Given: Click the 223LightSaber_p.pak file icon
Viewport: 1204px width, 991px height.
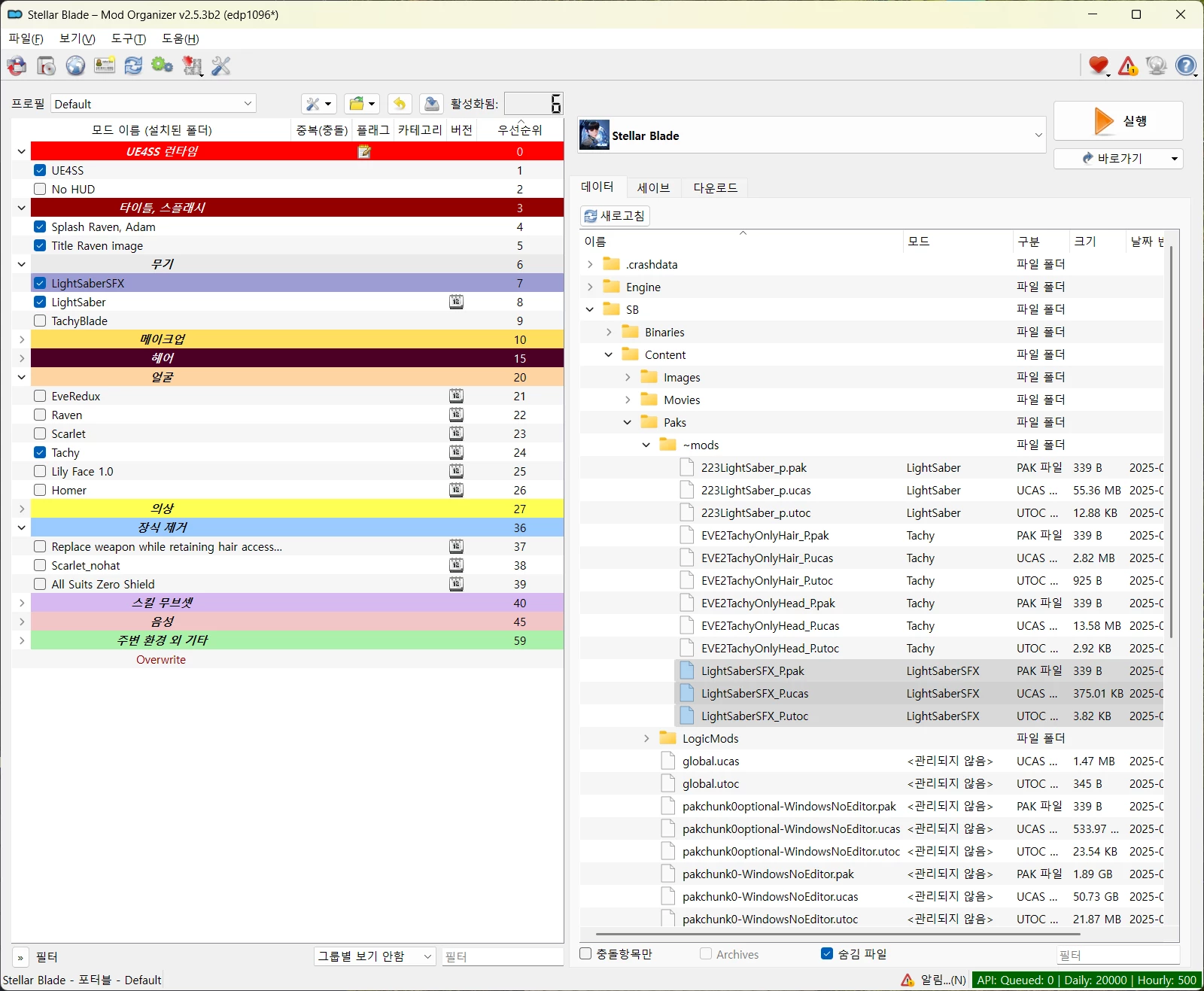Looking at the screenshot, I should tap(686, 467).
